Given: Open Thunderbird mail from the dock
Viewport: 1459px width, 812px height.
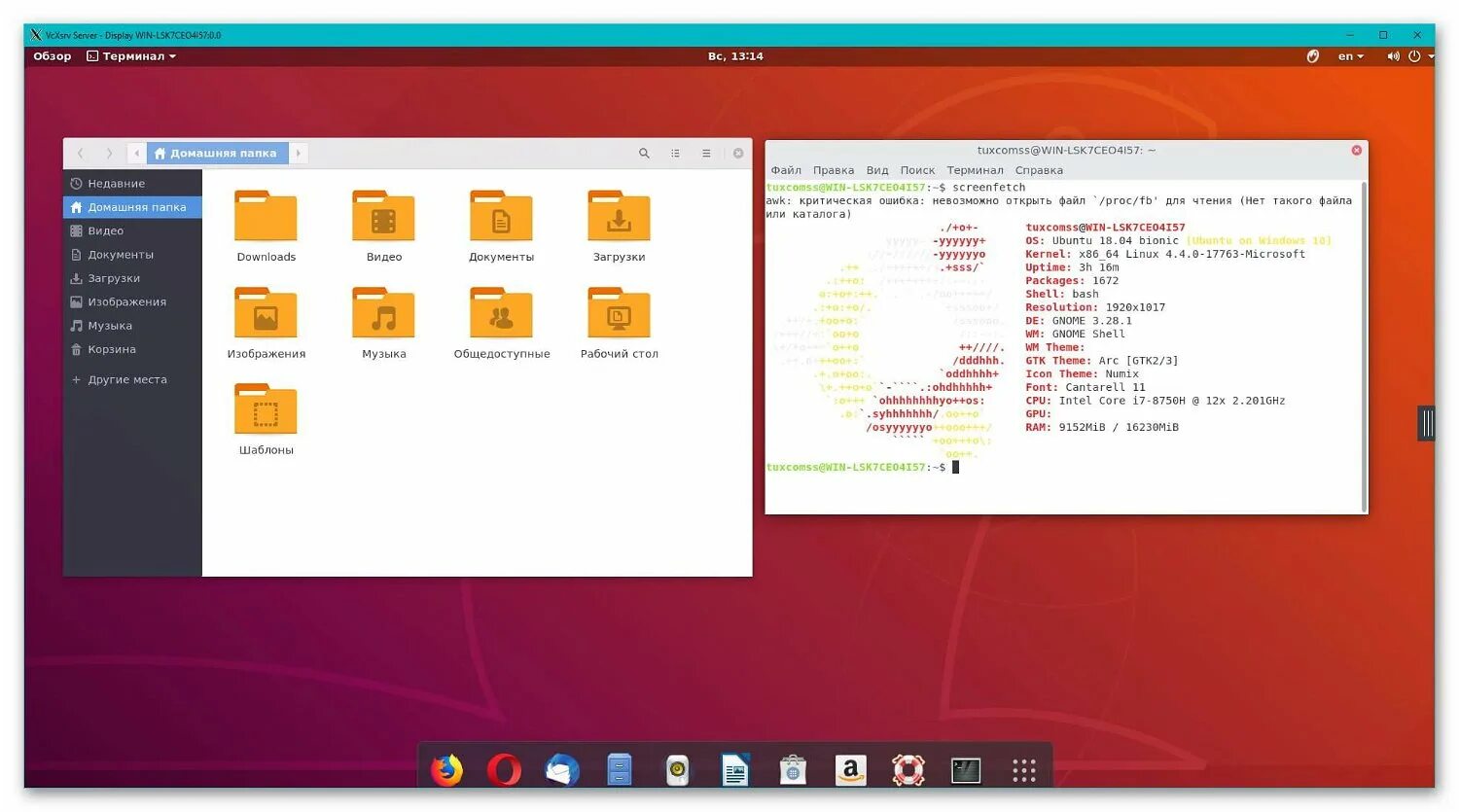Looking at the screenshot, I should (x=562, y=770).
